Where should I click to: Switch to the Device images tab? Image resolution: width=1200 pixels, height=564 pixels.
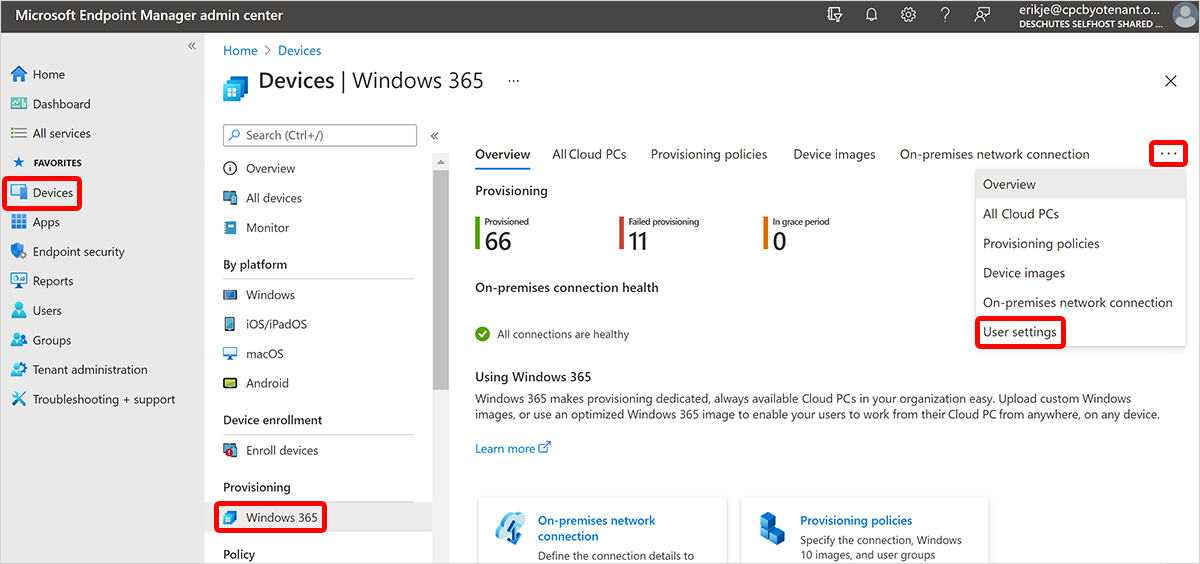834,154
